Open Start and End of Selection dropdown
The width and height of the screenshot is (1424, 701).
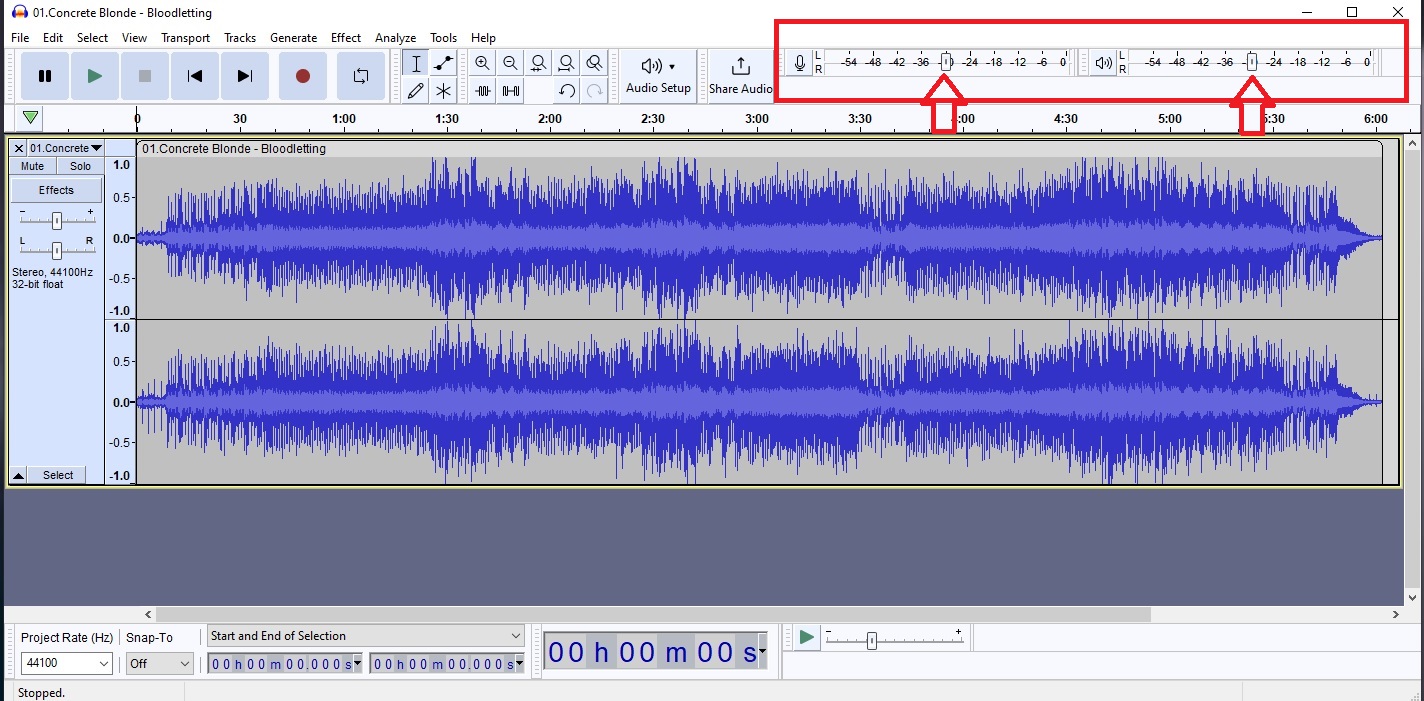365,636
